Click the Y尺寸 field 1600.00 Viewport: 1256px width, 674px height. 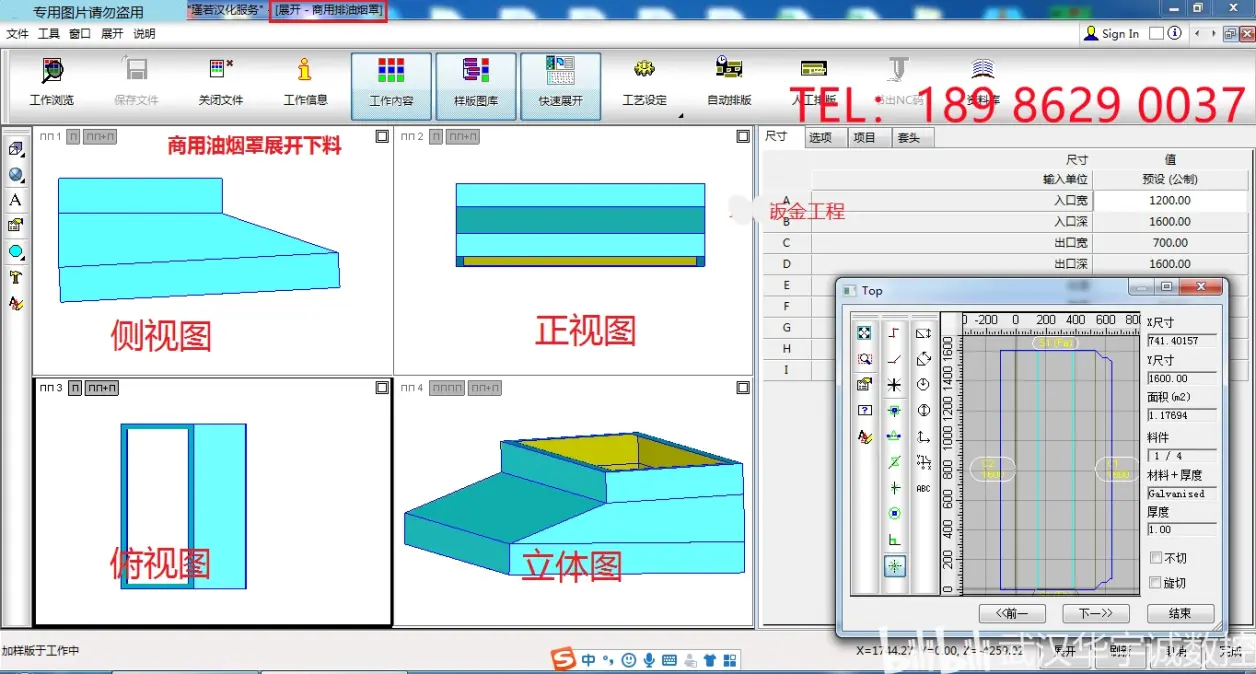[x=1181, y=378]
